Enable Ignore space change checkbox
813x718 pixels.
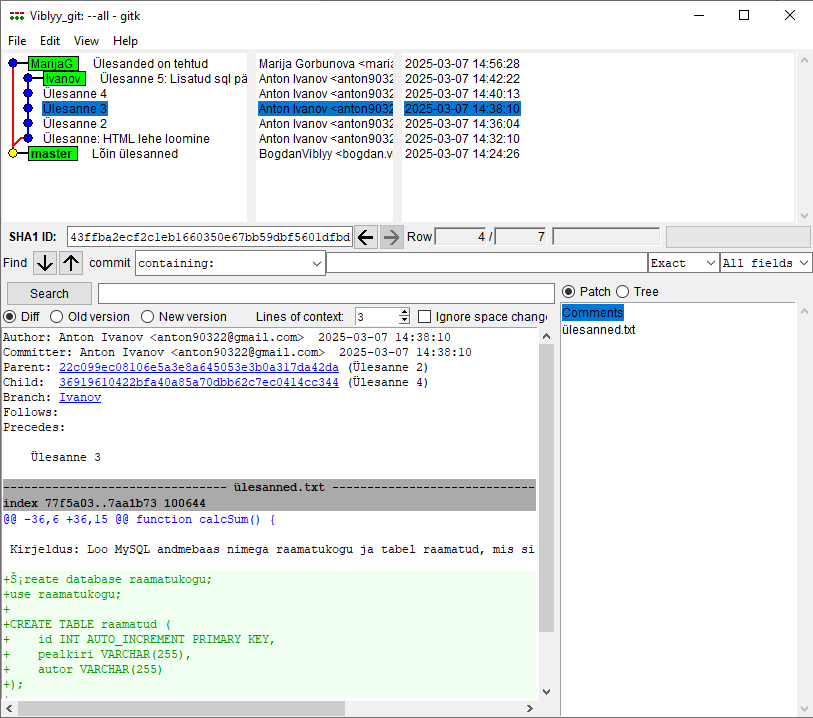(425, 317)
